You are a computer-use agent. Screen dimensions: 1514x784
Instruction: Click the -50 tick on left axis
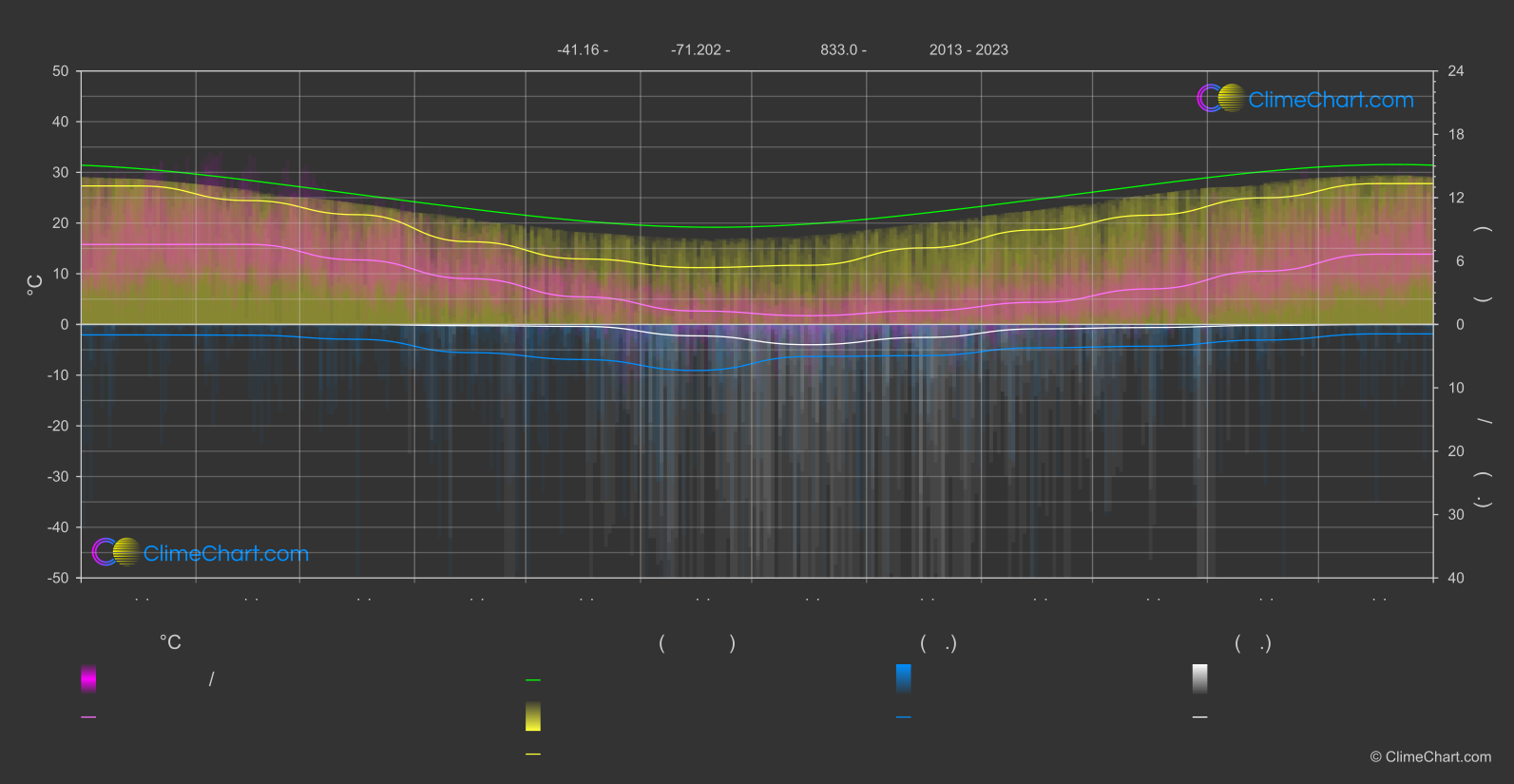point(58,578)
